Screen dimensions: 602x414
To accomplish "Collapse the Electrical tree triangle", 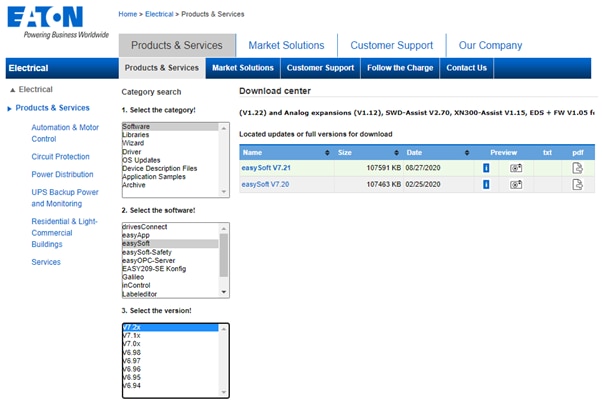I will click(x=13, y=90).
